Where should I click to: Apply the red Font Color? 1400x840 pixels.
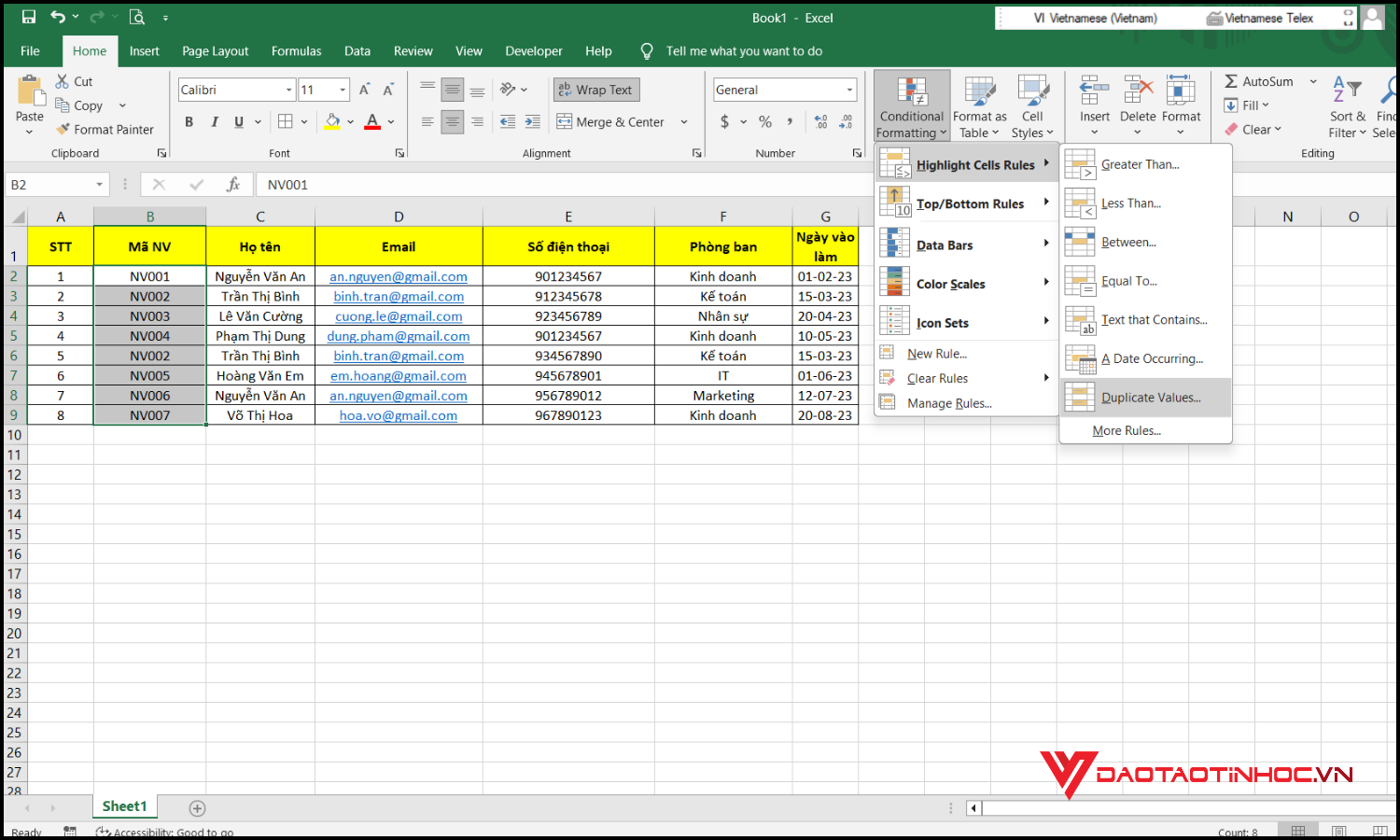pyautogui.click(x=372, y=121)
